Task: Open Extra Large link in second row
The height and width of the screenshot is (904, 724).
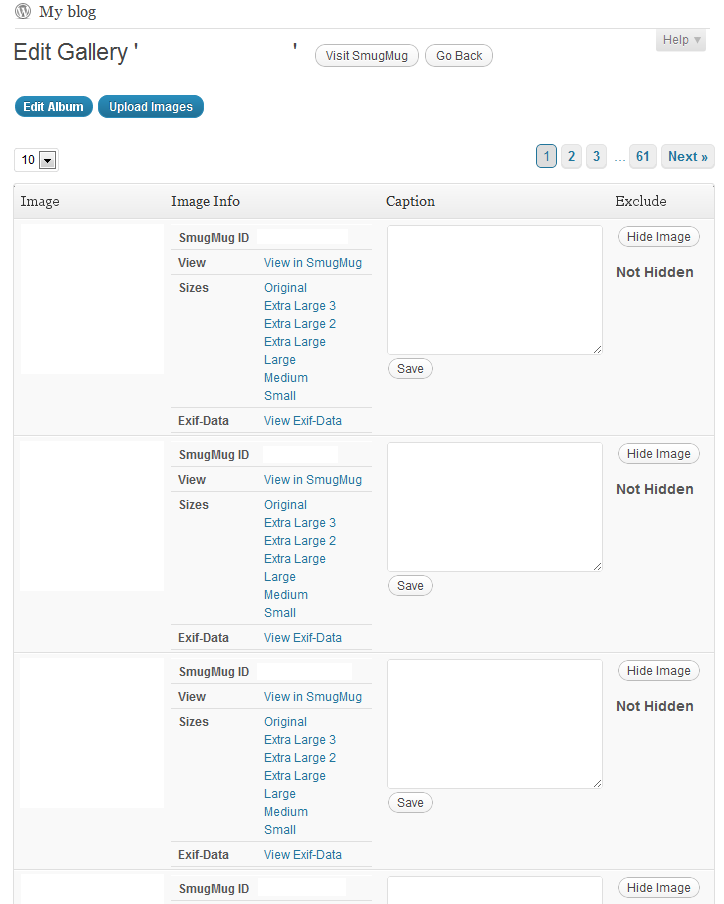Action: (x=295, y=559)
